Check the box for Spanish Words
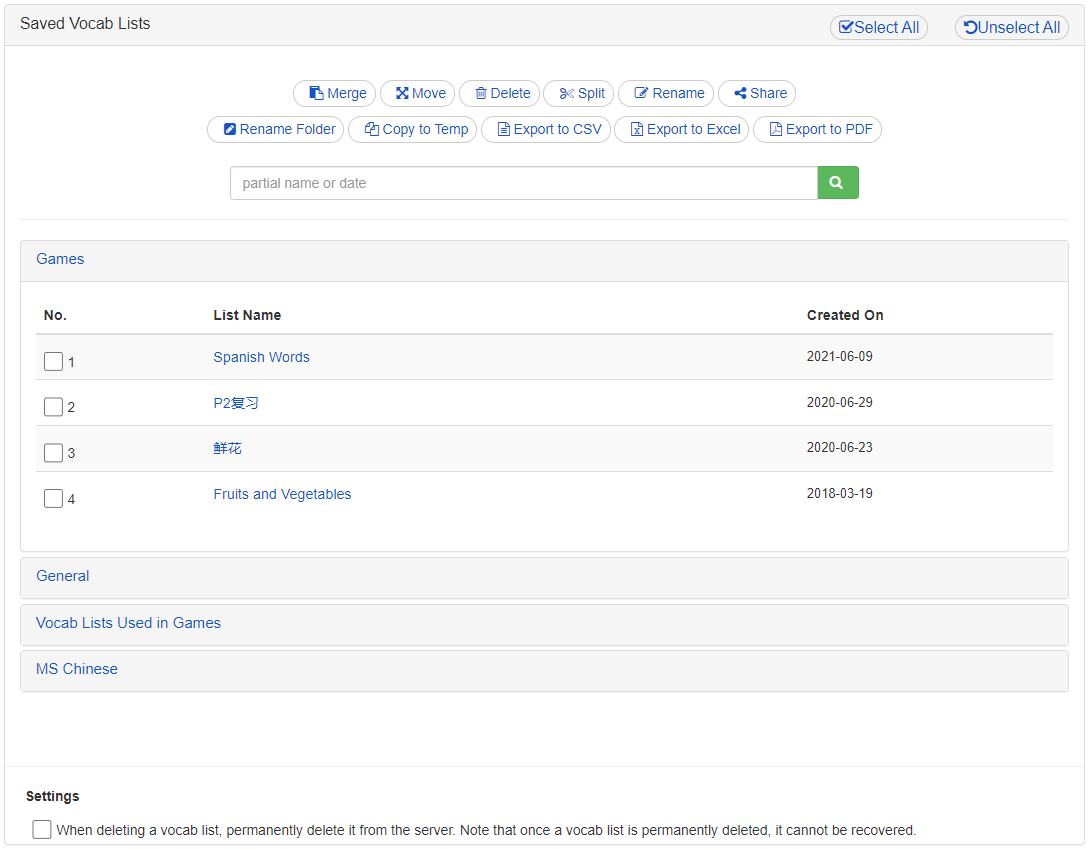The height and width of the screenshot is (849, 1088). point(54,361)
